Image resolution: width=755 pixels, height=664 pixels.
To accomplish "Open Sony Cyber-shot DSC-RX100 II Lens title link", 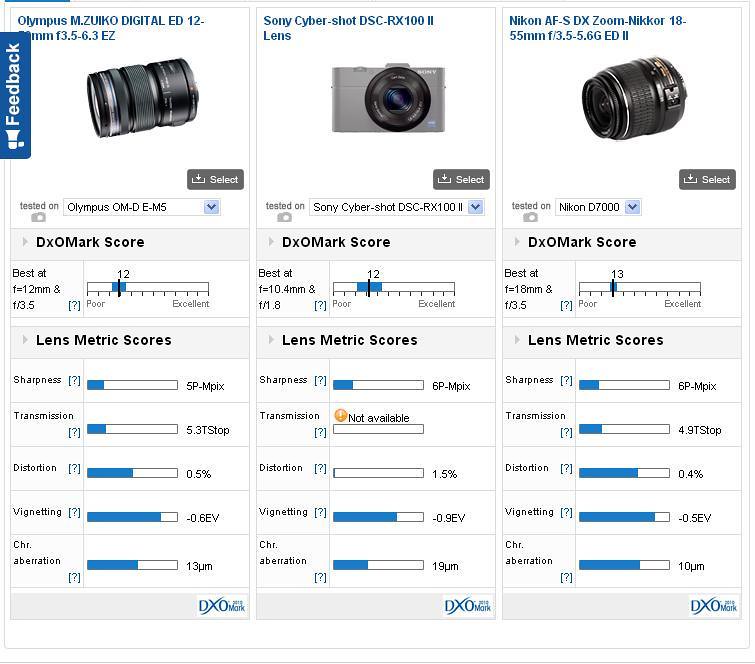I will click(349, 28).
